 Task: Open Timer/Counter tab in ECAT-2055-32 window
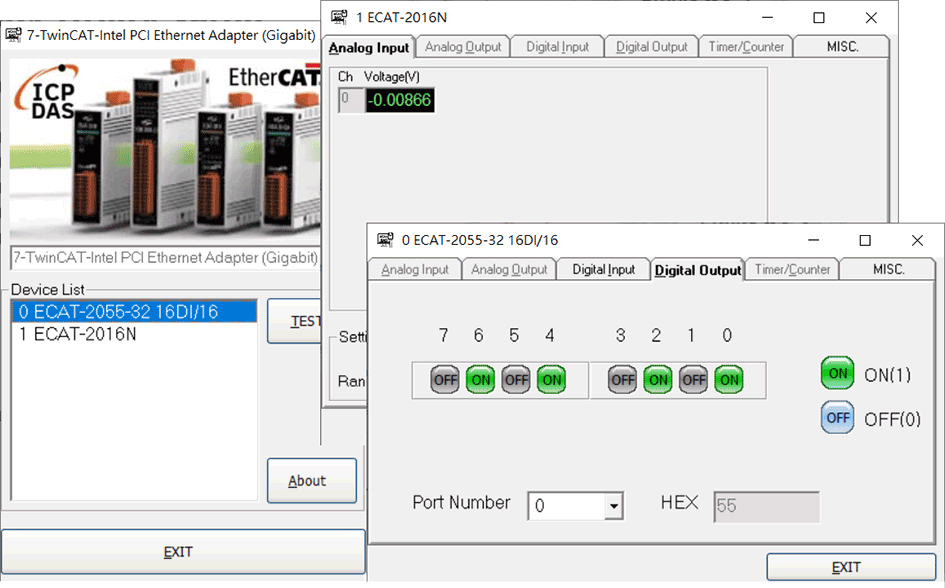click(792, 269)
